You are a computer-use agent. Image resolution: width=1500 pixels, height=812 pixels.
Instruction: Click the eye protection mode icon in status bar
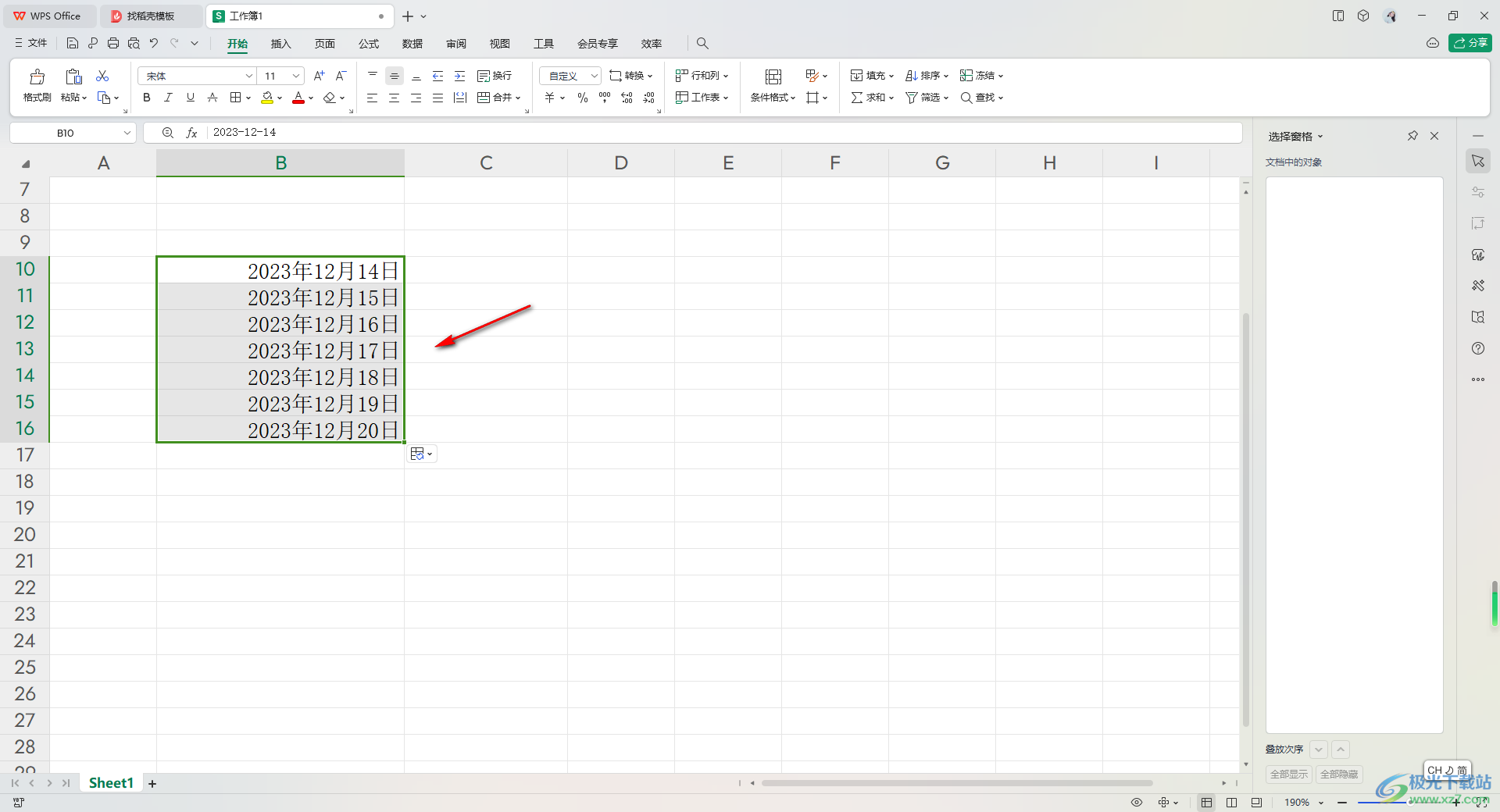tap(1137, 802)
